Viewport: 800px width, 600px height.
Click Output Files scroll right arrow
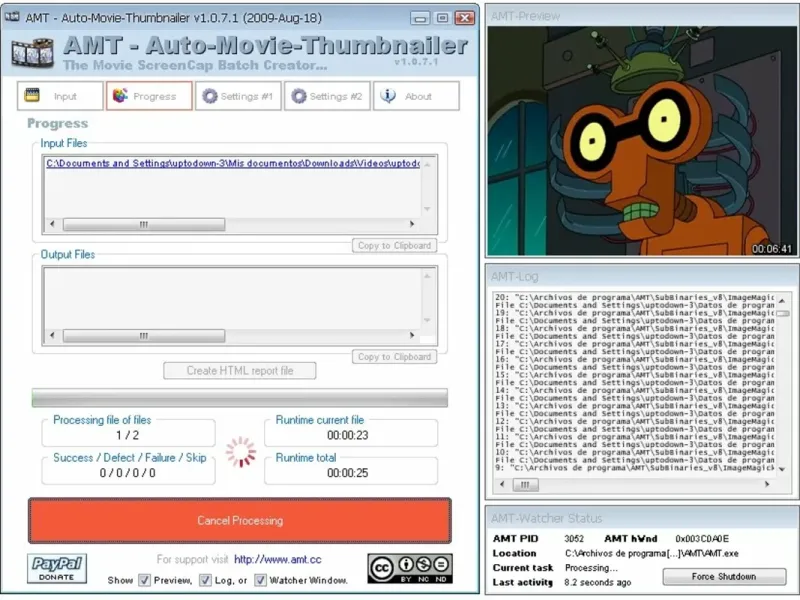pyautogui.click(x=412, y=335)
